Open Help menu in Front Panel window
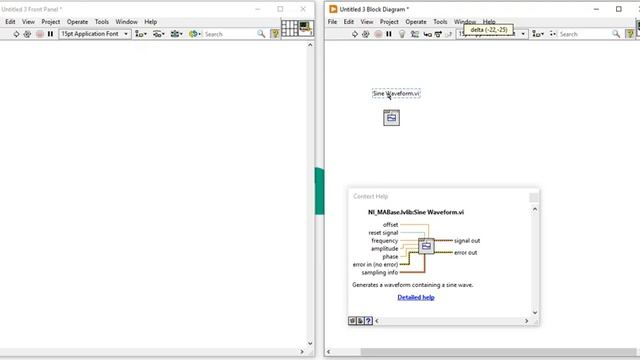Screen dimensions: 640x360 coord(151,22)
